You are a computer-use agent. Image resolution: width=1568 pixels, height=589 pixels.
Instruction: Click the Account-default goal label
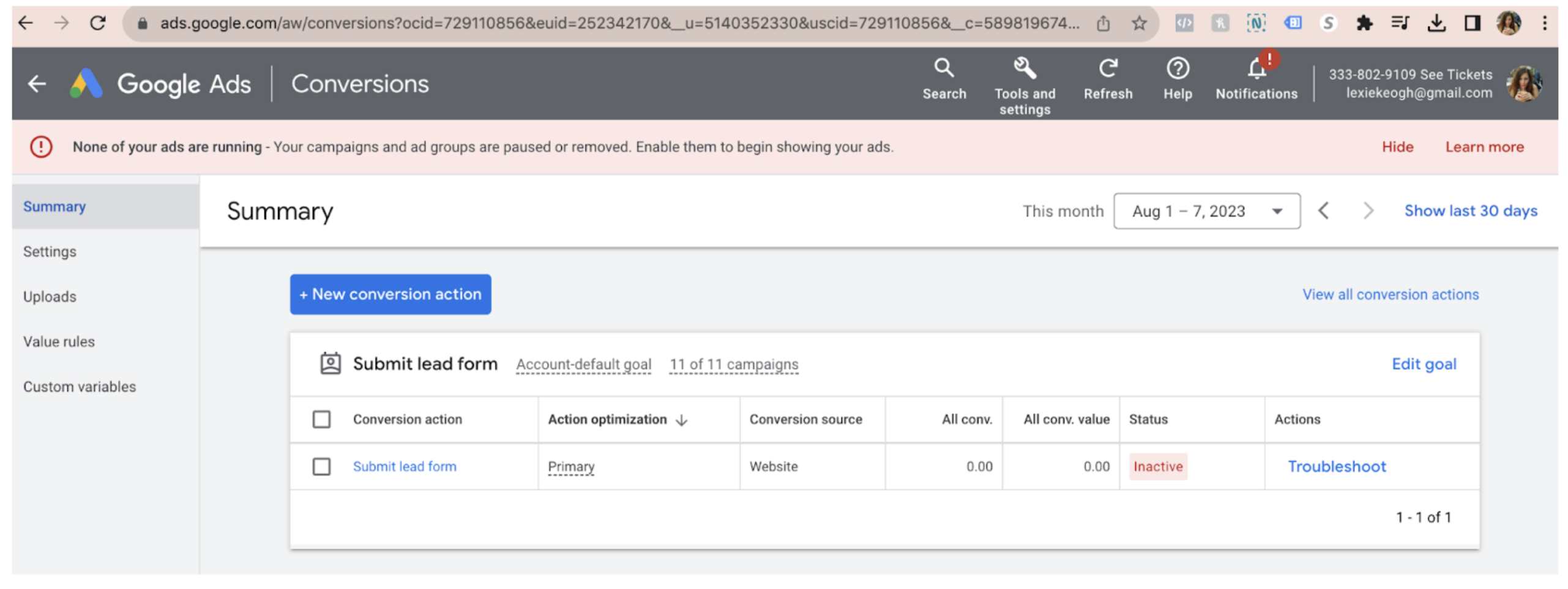coord(583,365)
